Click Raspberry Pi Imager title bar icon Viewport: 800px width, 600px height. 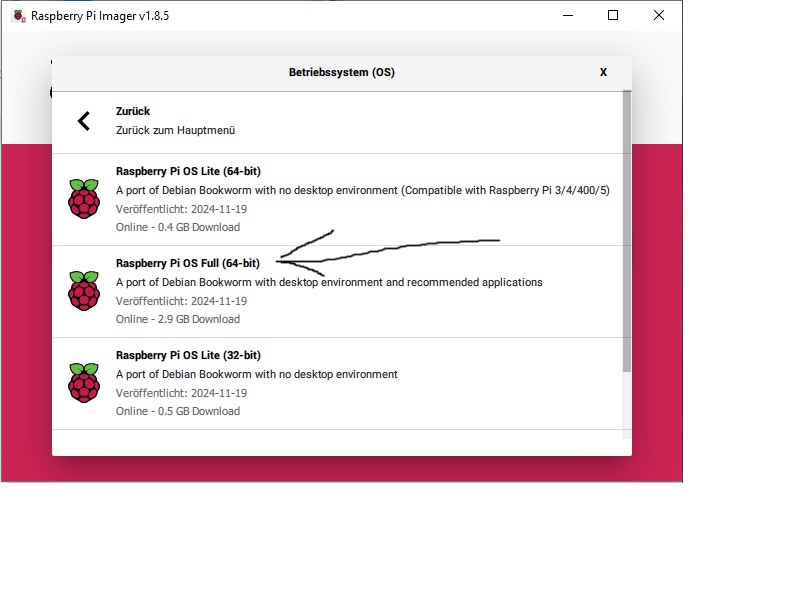(x=18, y=16)
